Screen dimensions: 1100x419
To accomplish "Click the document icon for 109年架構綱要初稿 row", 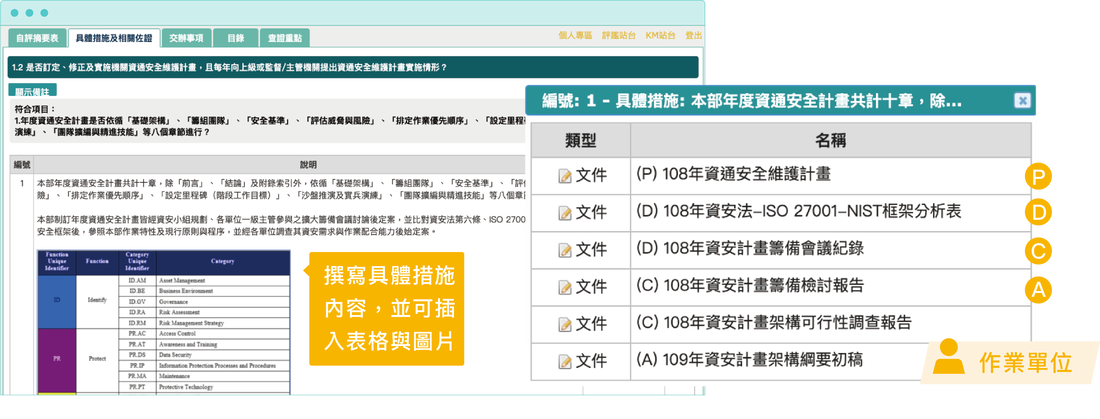I will click(565, 361).
